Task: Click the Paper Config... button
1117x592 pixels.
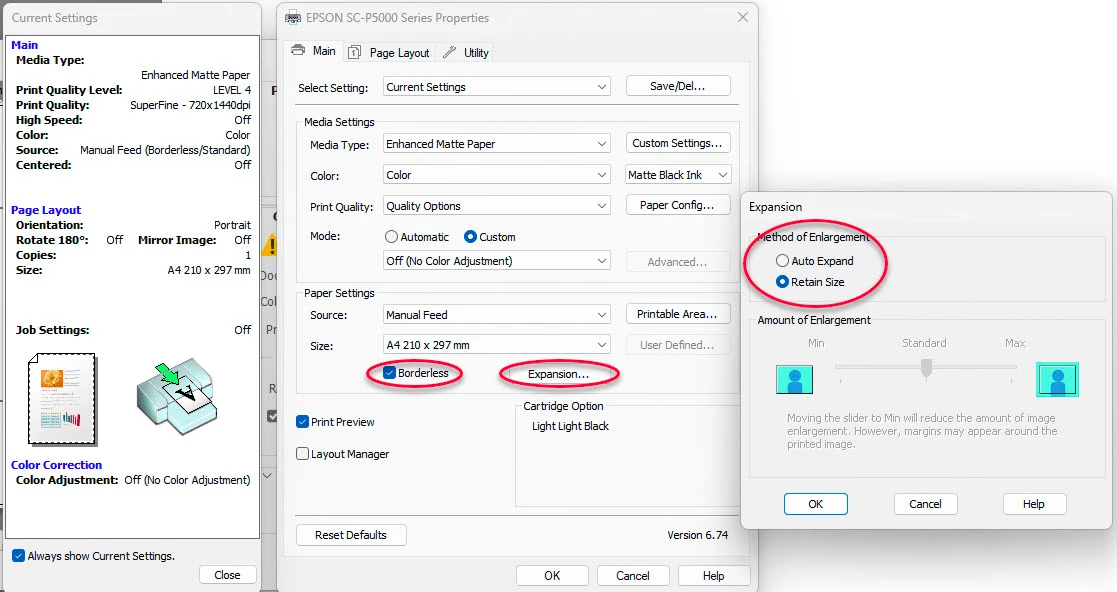Action: tap(678, 205)
